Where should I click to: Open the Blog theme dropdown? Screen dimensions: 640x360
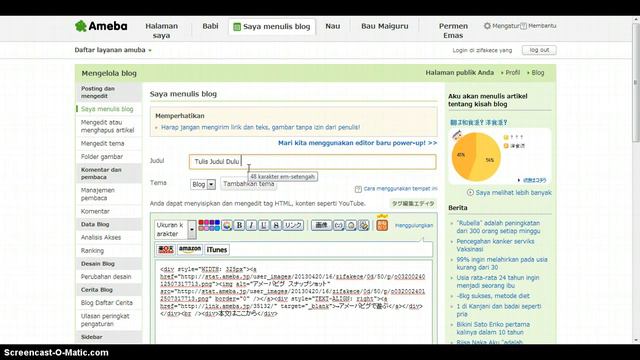[203, 184]
